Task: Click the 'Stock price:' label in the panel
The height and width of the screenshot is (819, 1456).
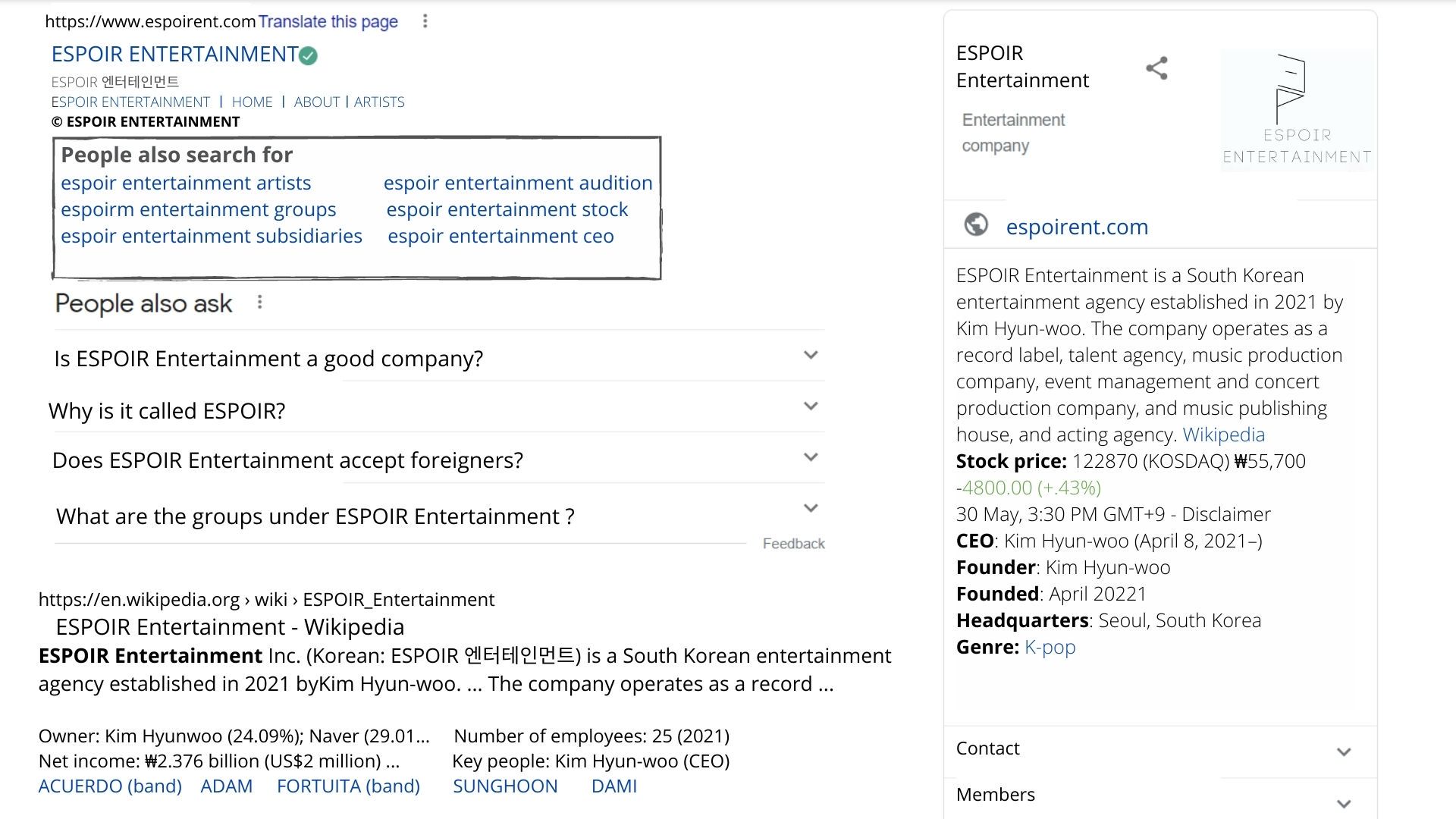Action: coord(1011,461)
